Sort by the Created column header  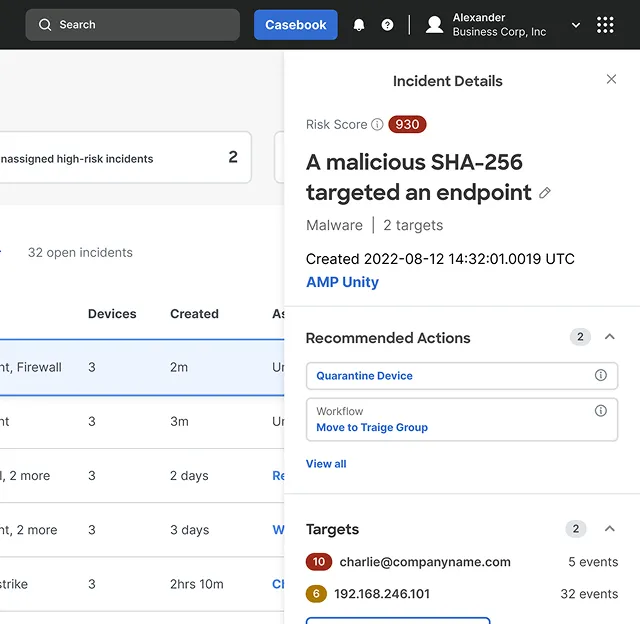pyautogui.click(x=194, y=314)
